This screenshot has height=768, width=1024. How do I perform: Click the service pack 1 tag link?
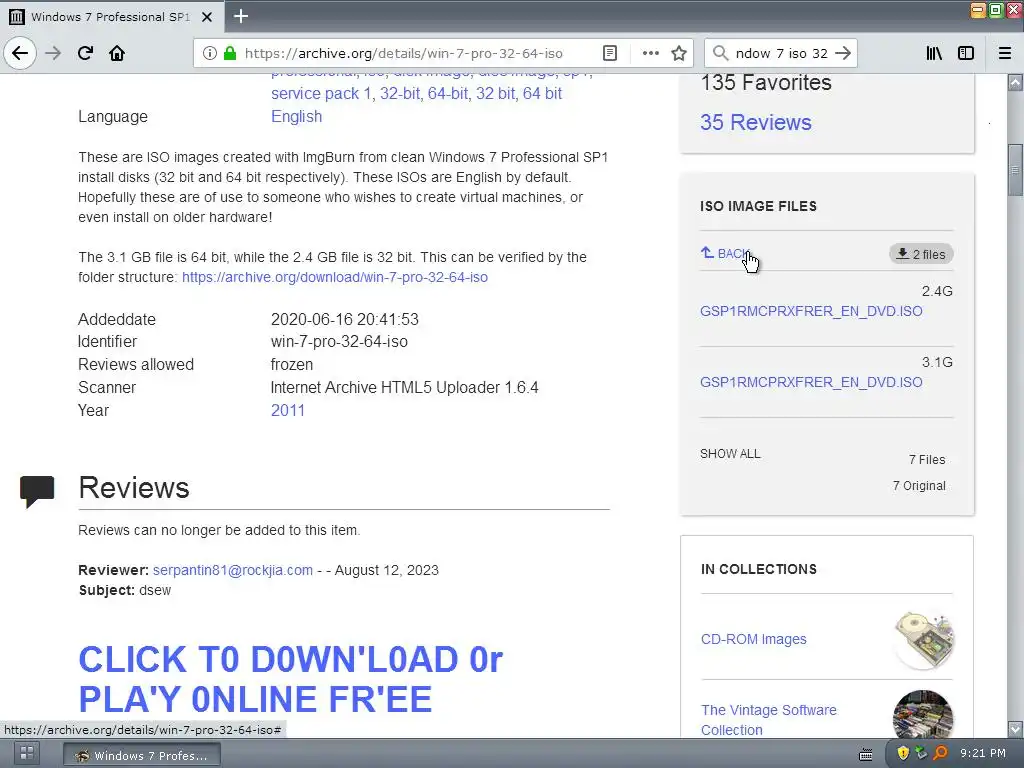click(321, 93)
